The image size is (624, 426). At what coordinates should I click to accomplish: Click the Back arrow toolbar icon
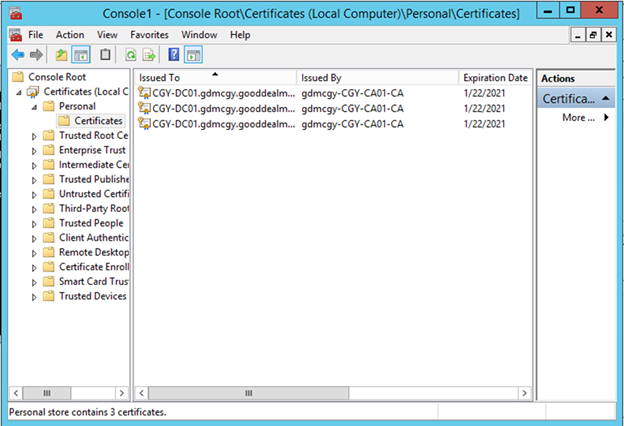pos(18,55)
